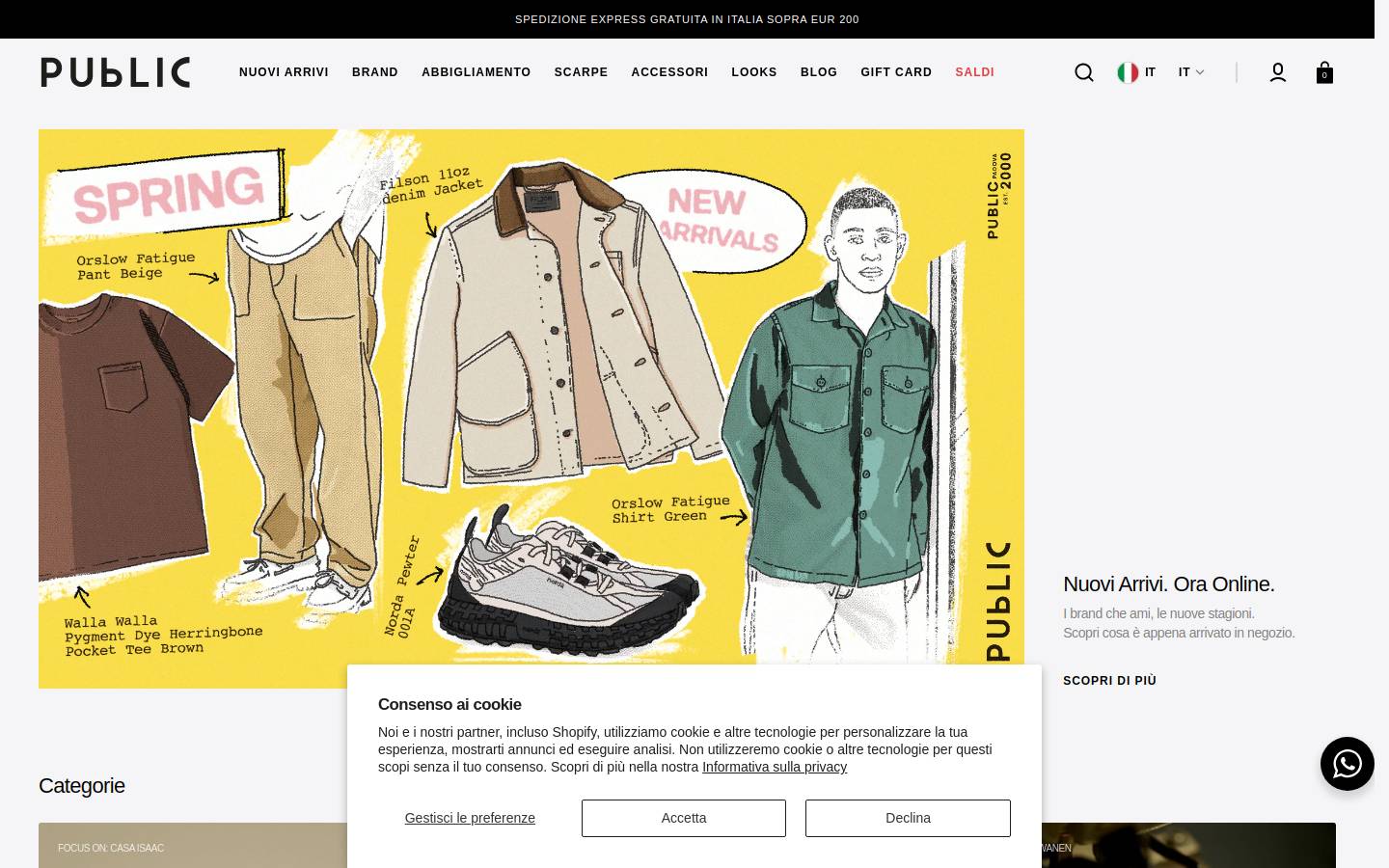Screen dimensions: 1389x868
Task: Click the PUBLIC logo in header
Action: pyautogui.click(x=116, y=72)
